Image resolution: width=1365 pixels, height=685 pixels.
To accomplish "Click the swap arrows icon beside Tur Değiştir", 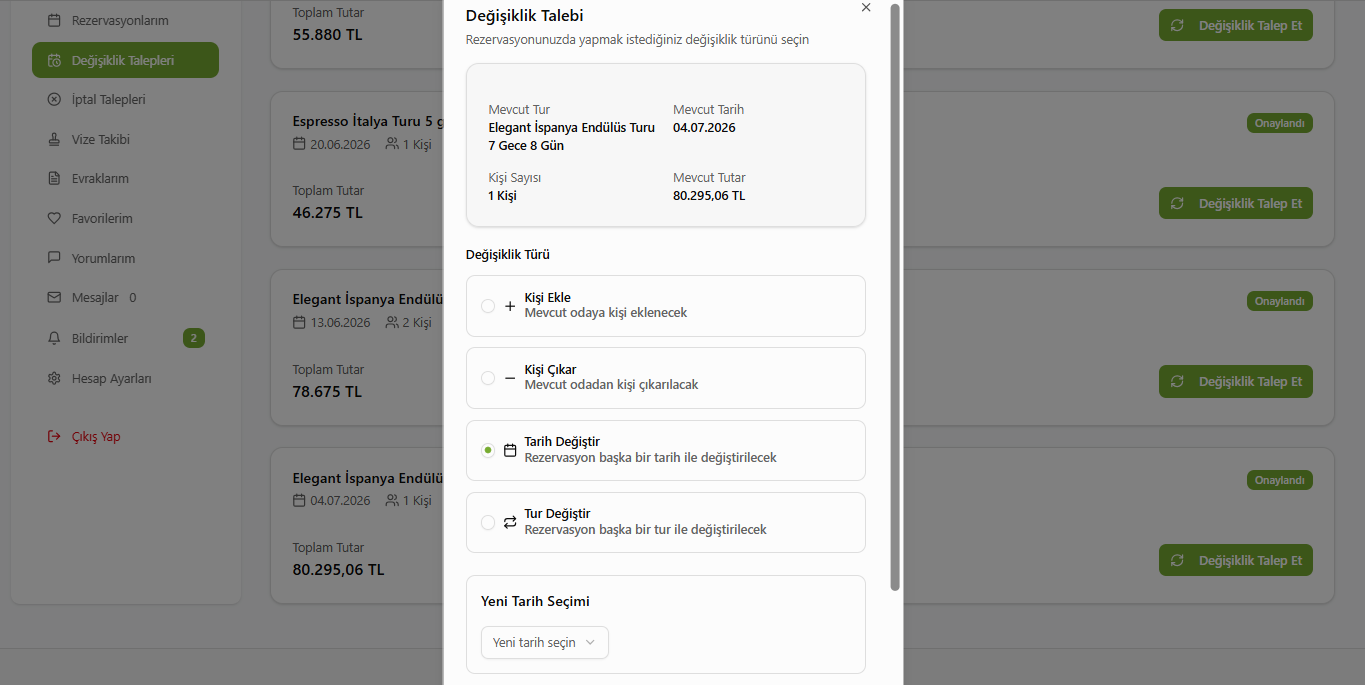I will click(x=510, y=522).
